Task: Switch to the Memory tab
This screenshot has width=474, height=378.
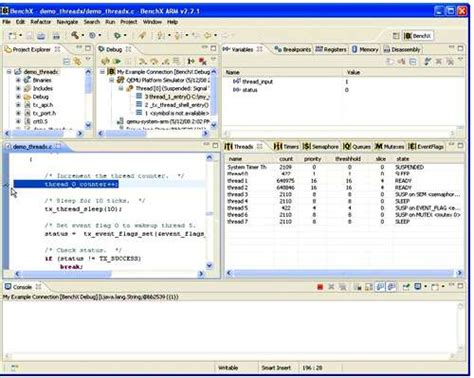Action: 365,49
